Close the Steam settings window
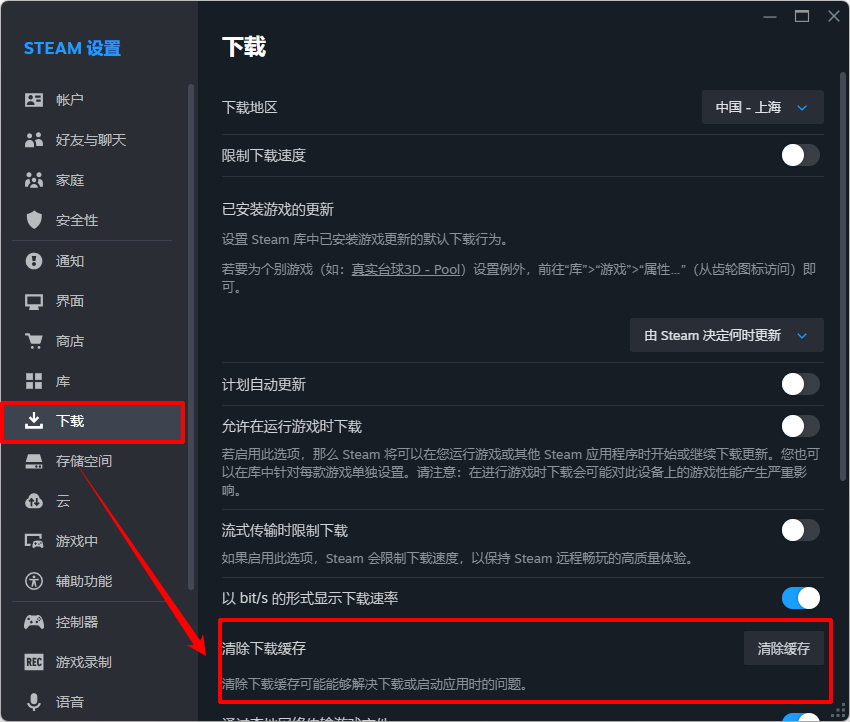 click(x=834, y=16)
